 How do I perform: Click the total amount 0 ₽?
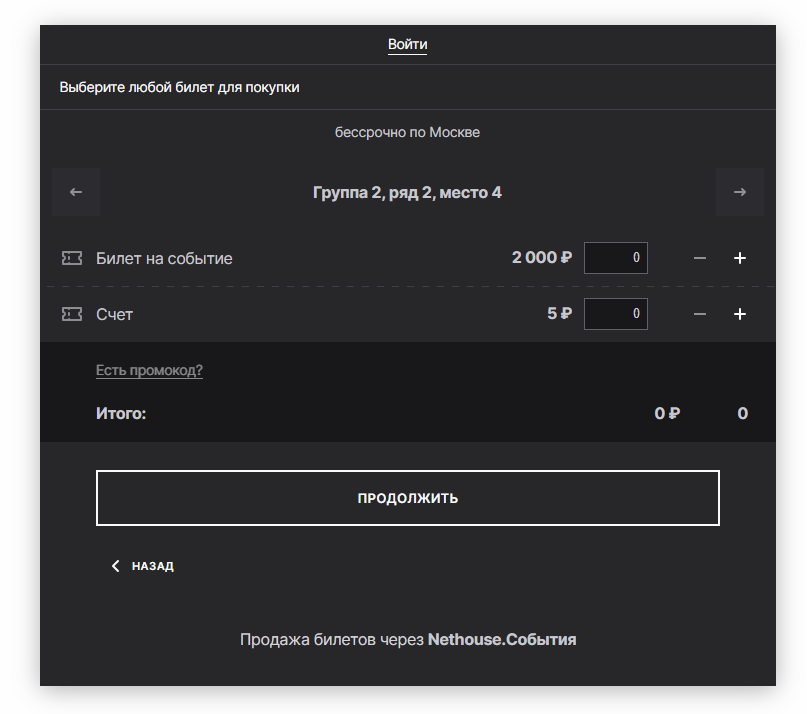[x=667, y=413]
